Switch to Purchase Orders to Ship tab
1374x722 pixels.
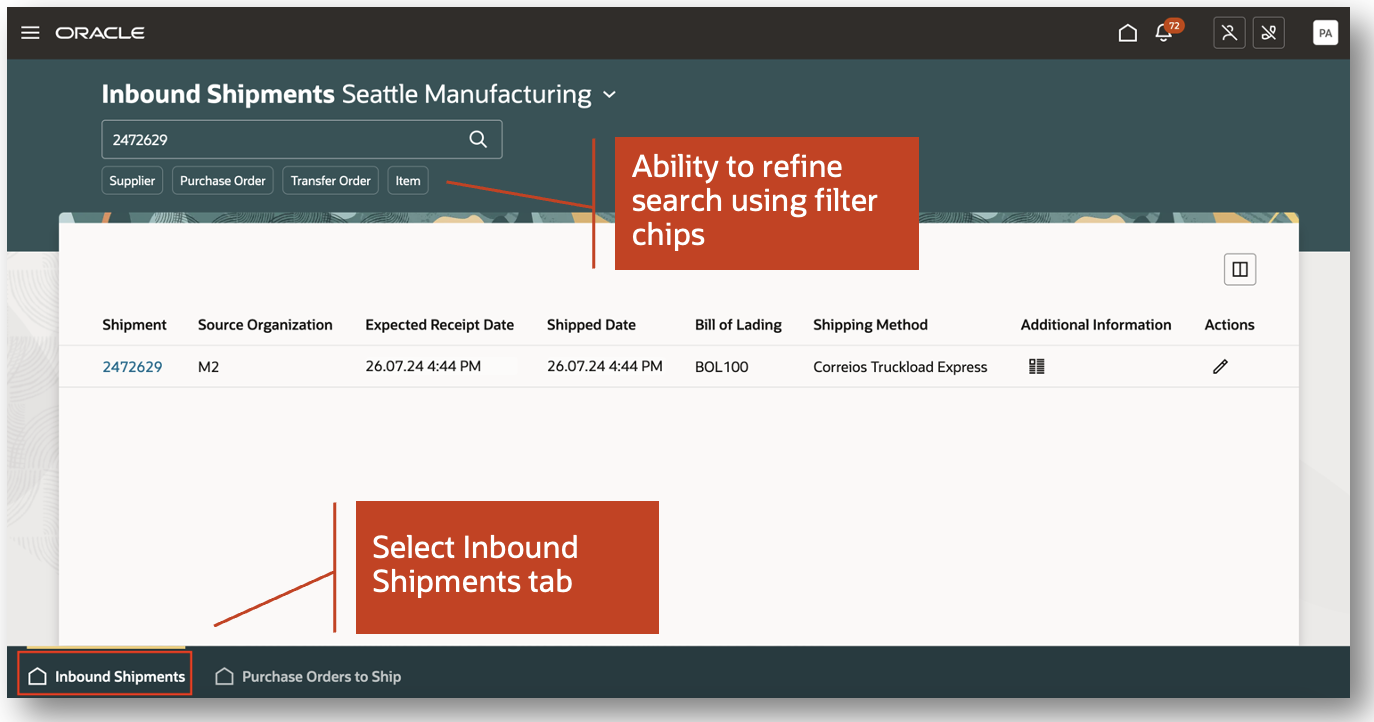coord(308,677)
